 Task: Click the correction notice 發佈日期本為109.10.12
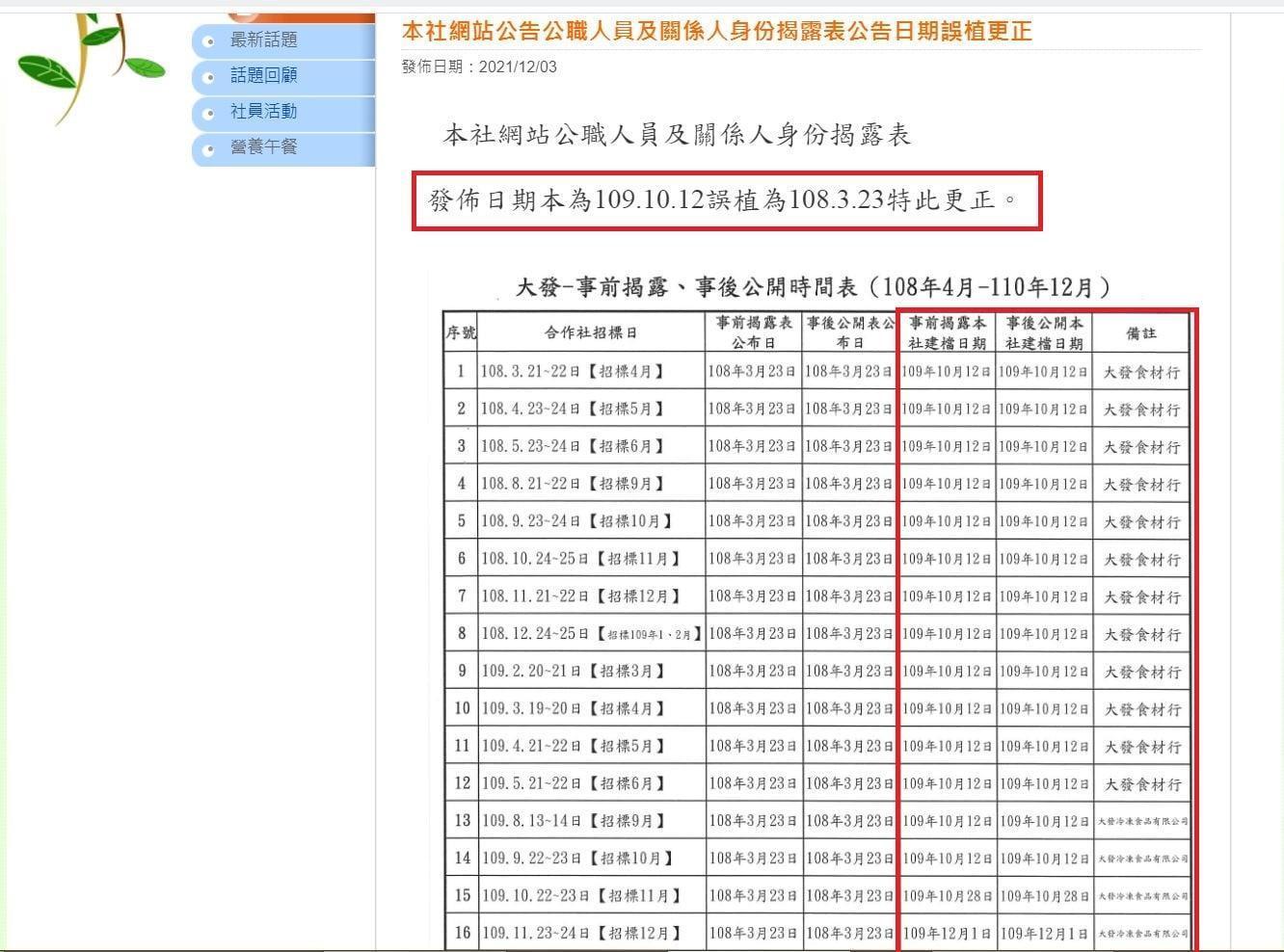coord(723,200)
